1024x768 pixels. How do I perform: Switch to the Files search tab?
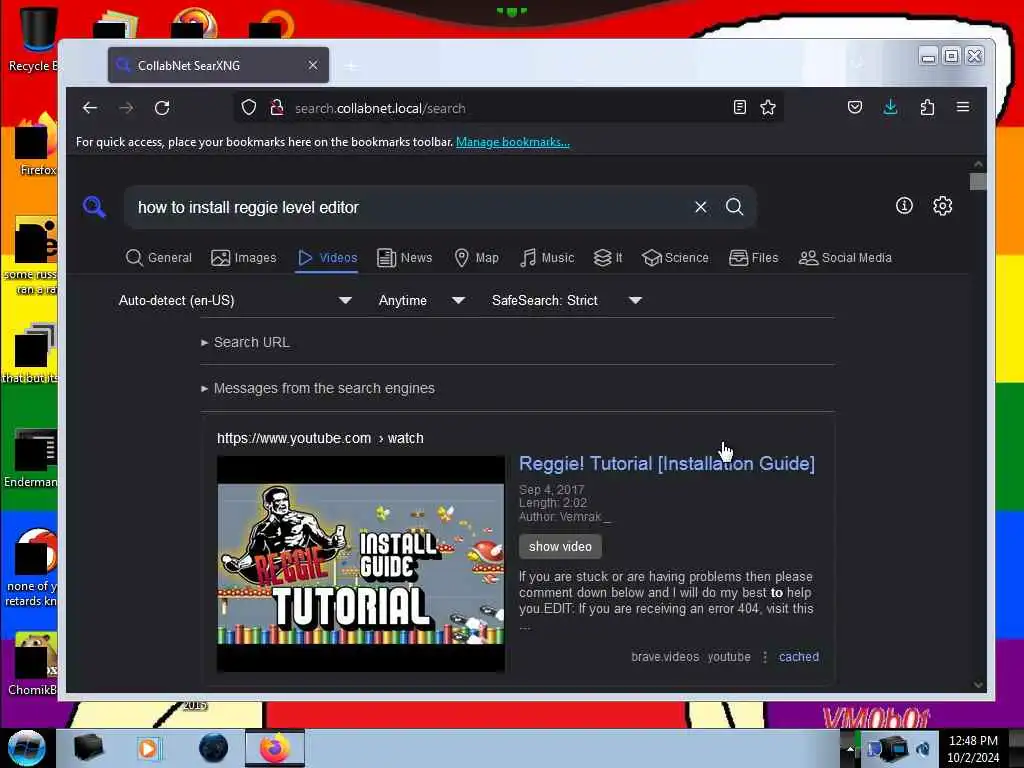(754, 258)
